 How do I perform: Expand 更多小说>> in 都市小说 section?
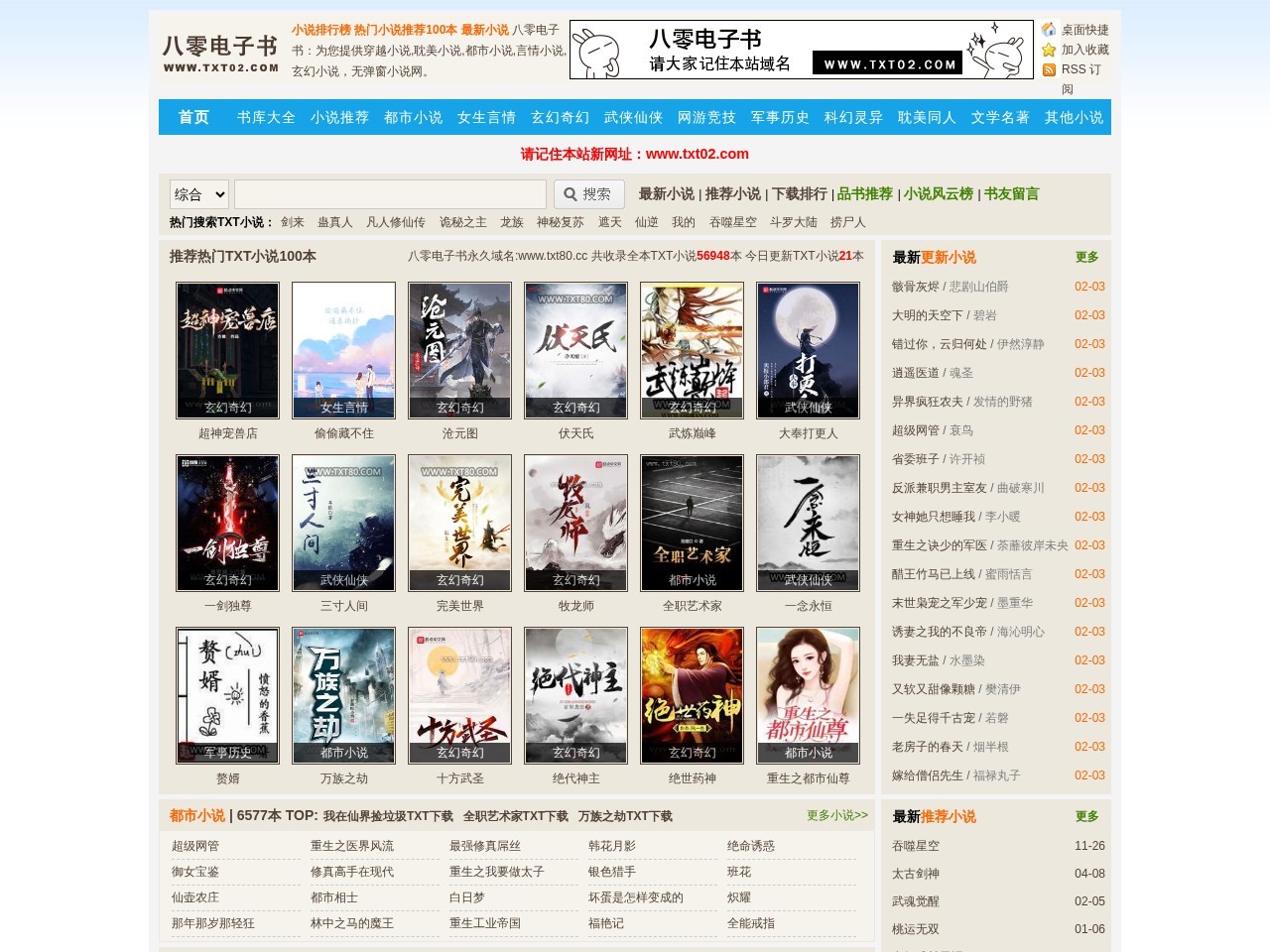[836, 815]
